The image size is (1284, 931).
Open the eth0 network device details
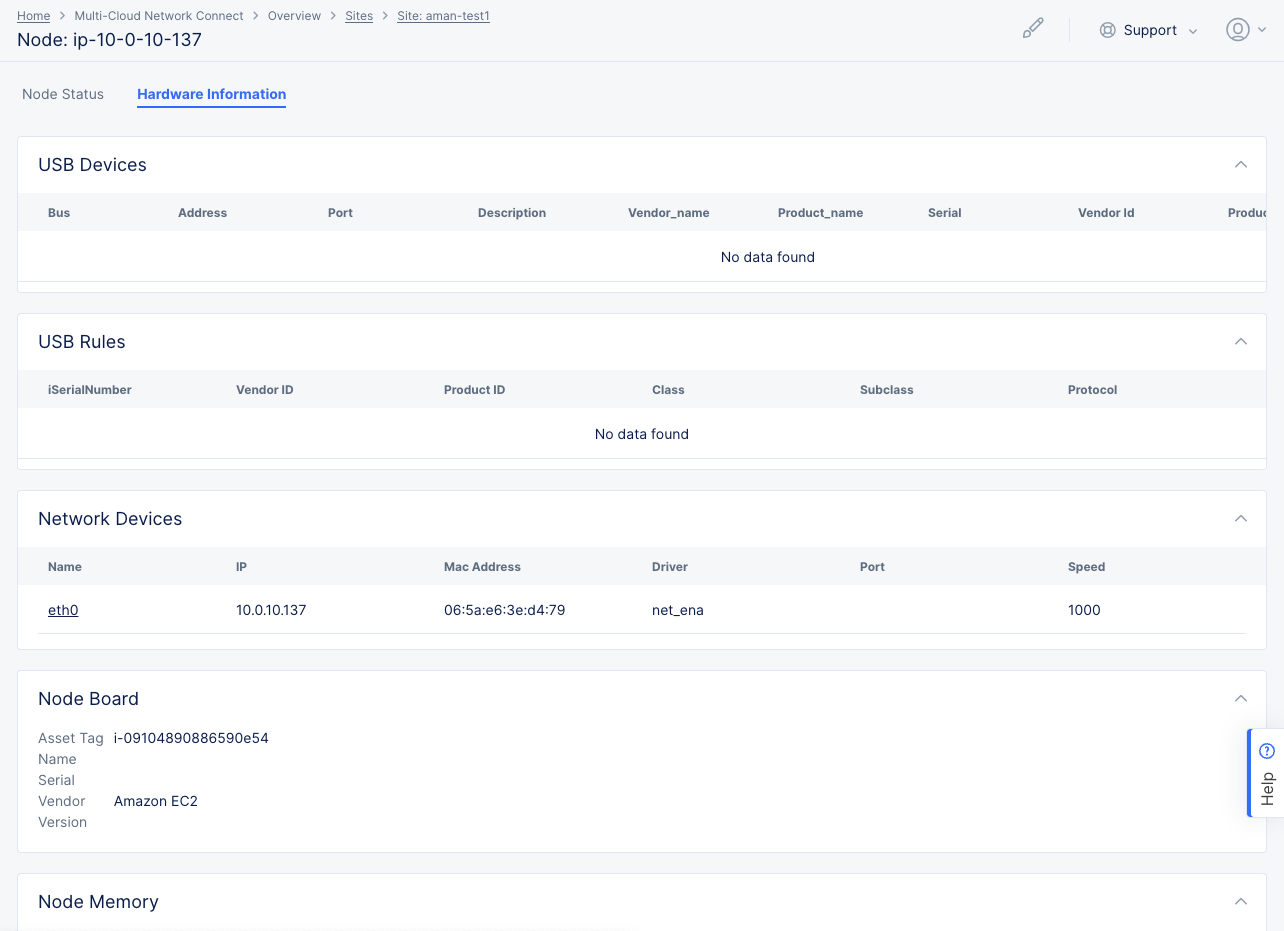[x=63, y=609]
